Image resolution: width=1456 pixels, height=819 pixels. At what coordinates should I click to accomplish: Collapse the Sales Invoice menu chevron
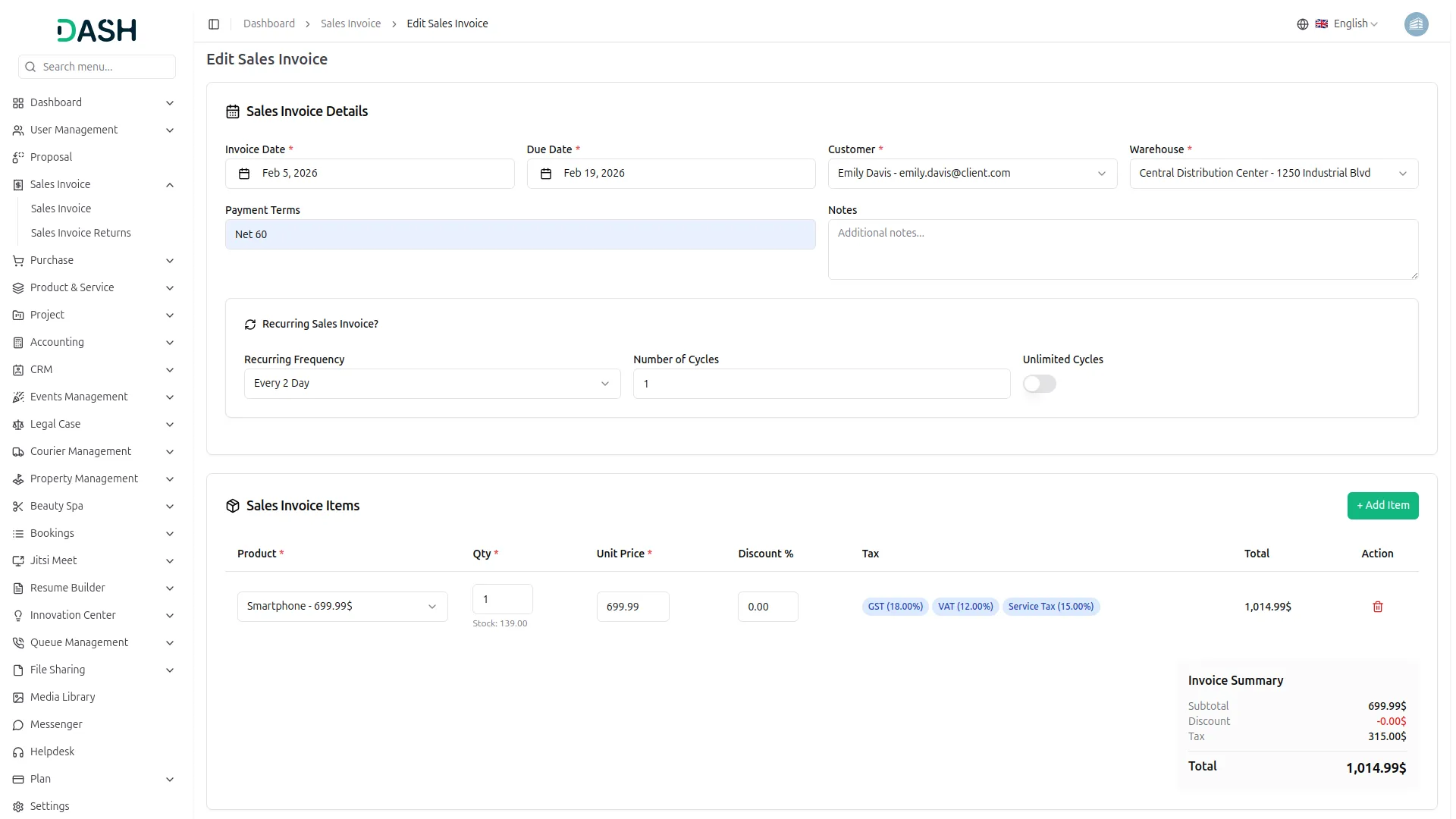[x=170, y=185]
